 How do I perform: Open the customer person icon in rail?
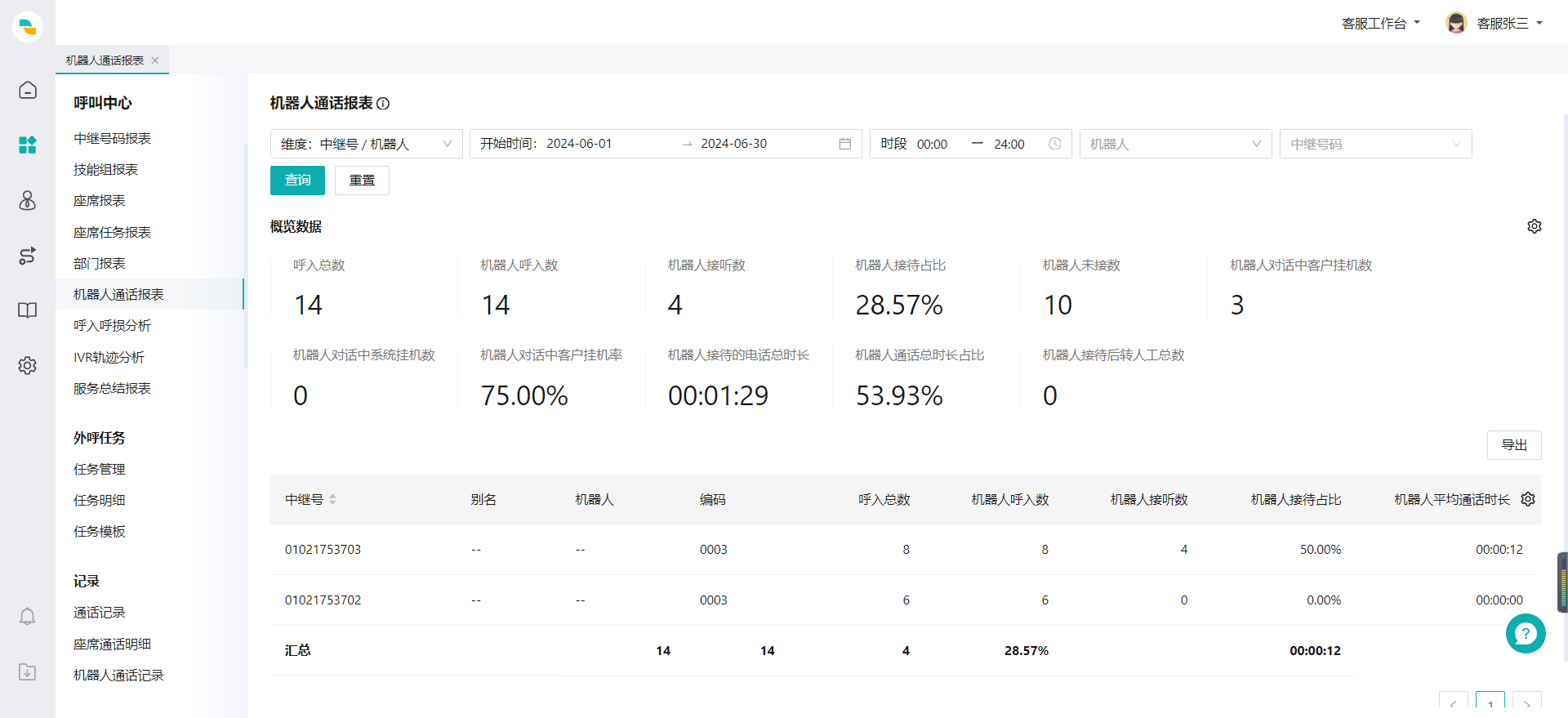[x=28, y=200]
